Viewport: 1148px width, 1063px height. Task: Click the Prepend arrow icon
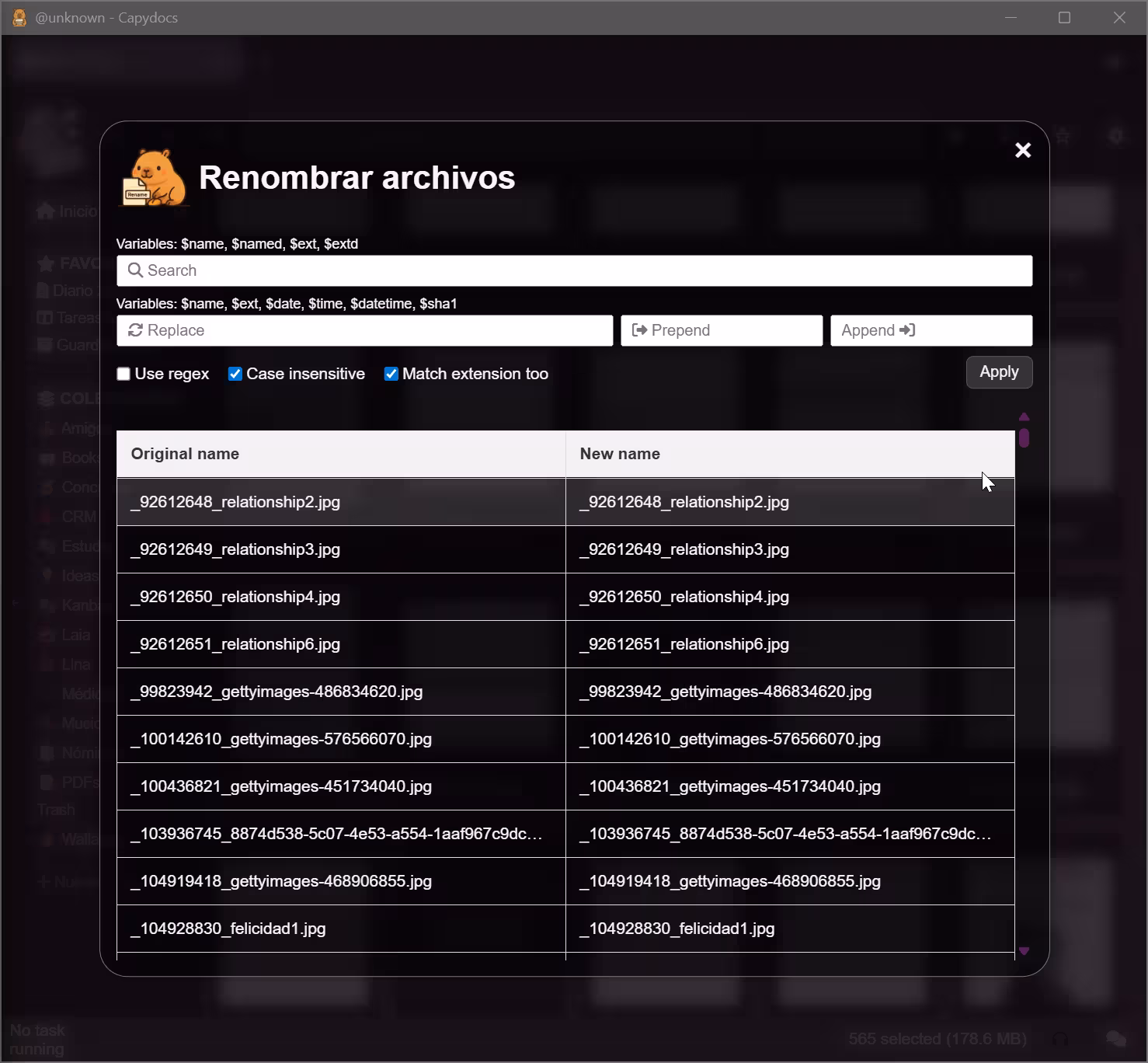[x=639, y=330]
